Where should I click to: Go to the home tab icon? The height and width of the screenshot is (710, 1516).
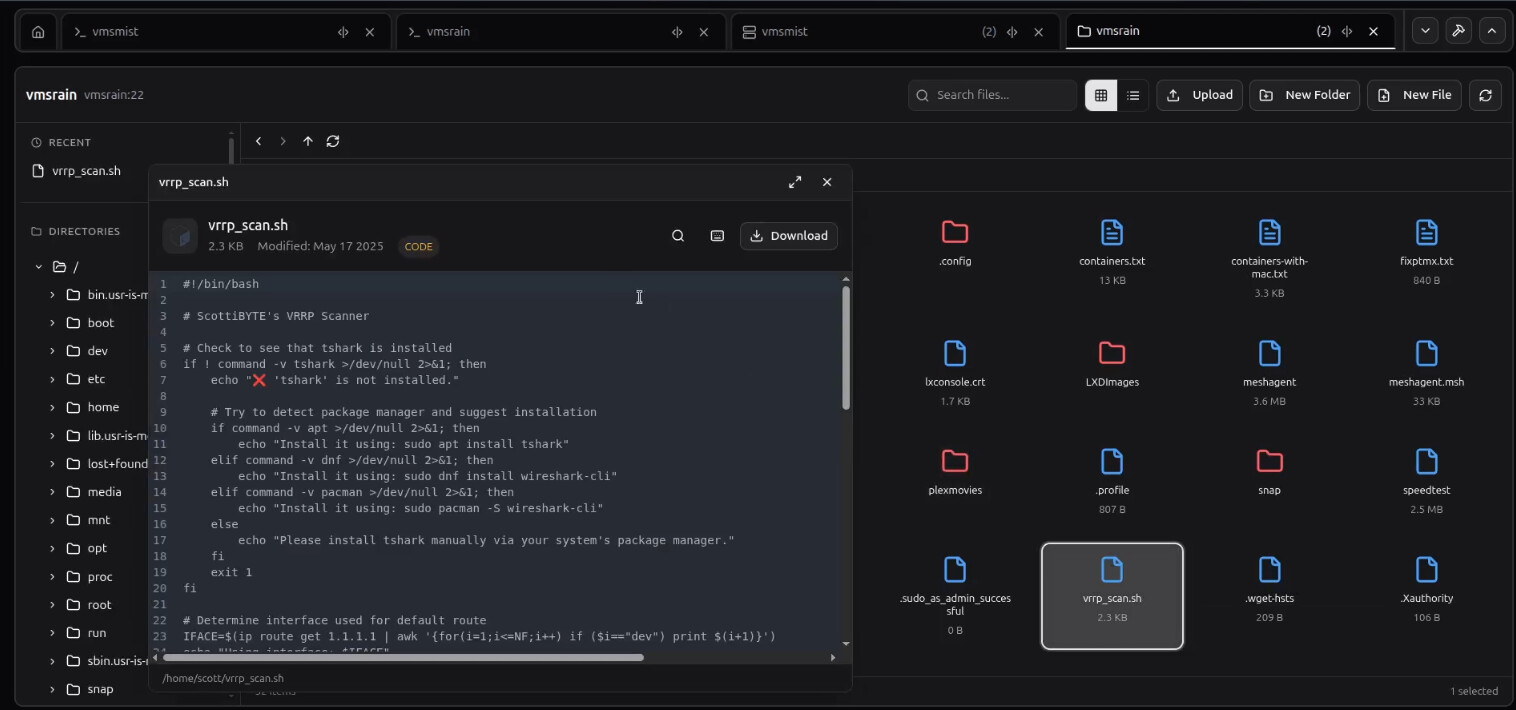[38, 32]
